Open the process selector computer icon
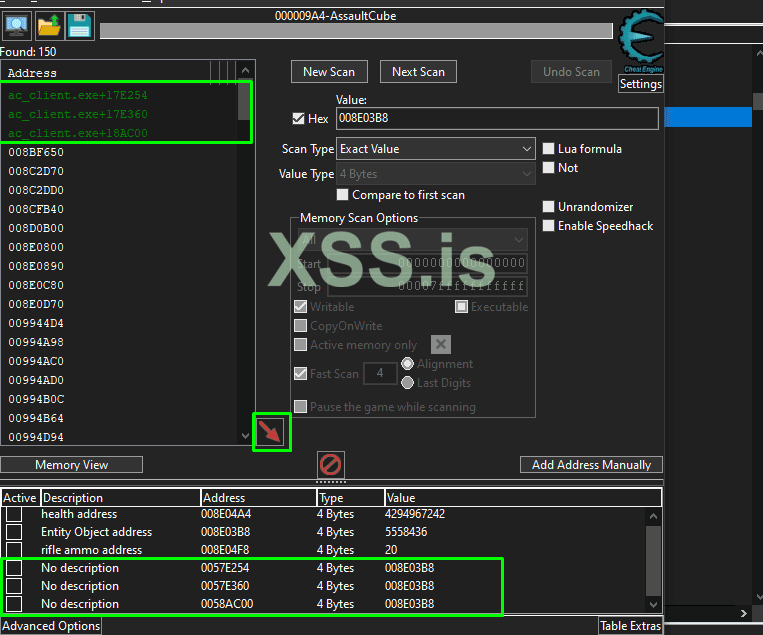The image size is (763, 635). 17,26
